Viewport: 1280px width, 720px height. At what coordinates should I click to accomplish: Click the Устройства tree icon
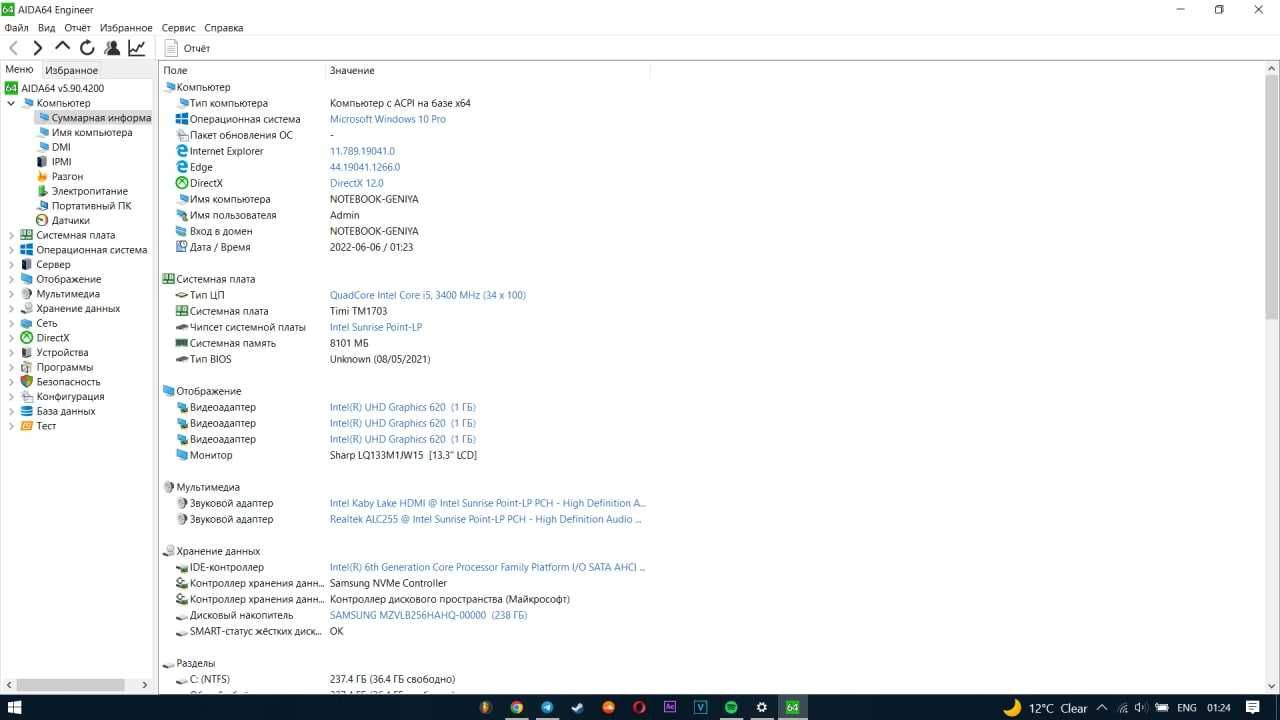[x=27, y=352]
